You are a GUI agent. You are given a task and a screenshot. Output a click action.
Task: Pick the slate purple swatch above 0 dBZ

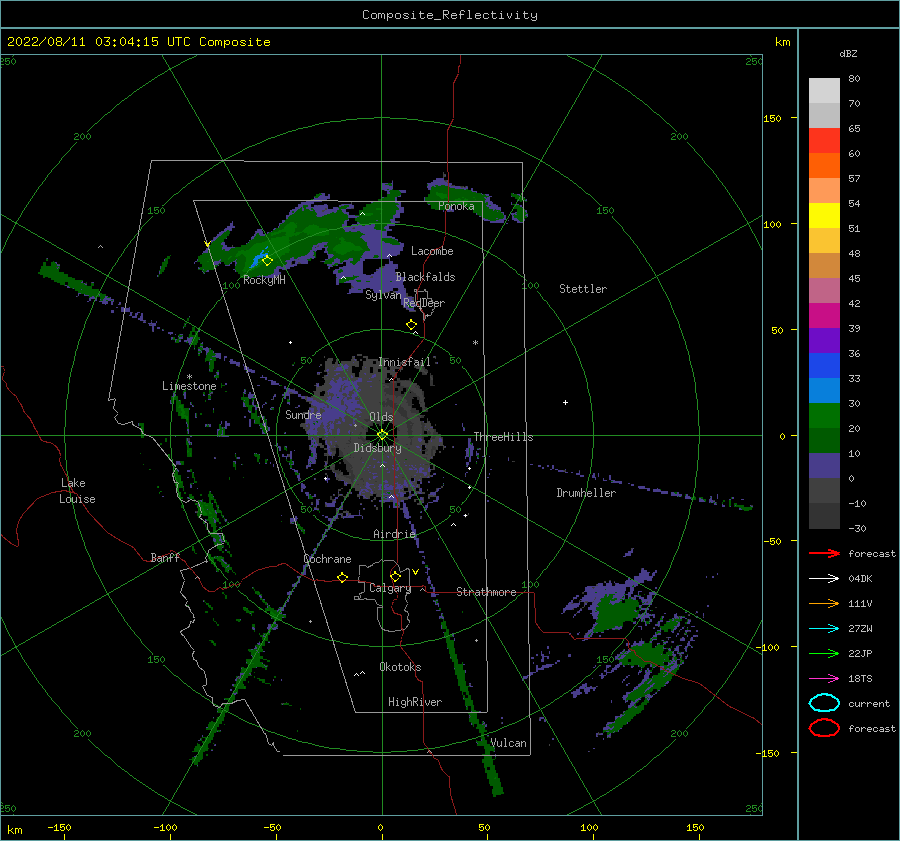pyautogui.click(x=824, y=465)
